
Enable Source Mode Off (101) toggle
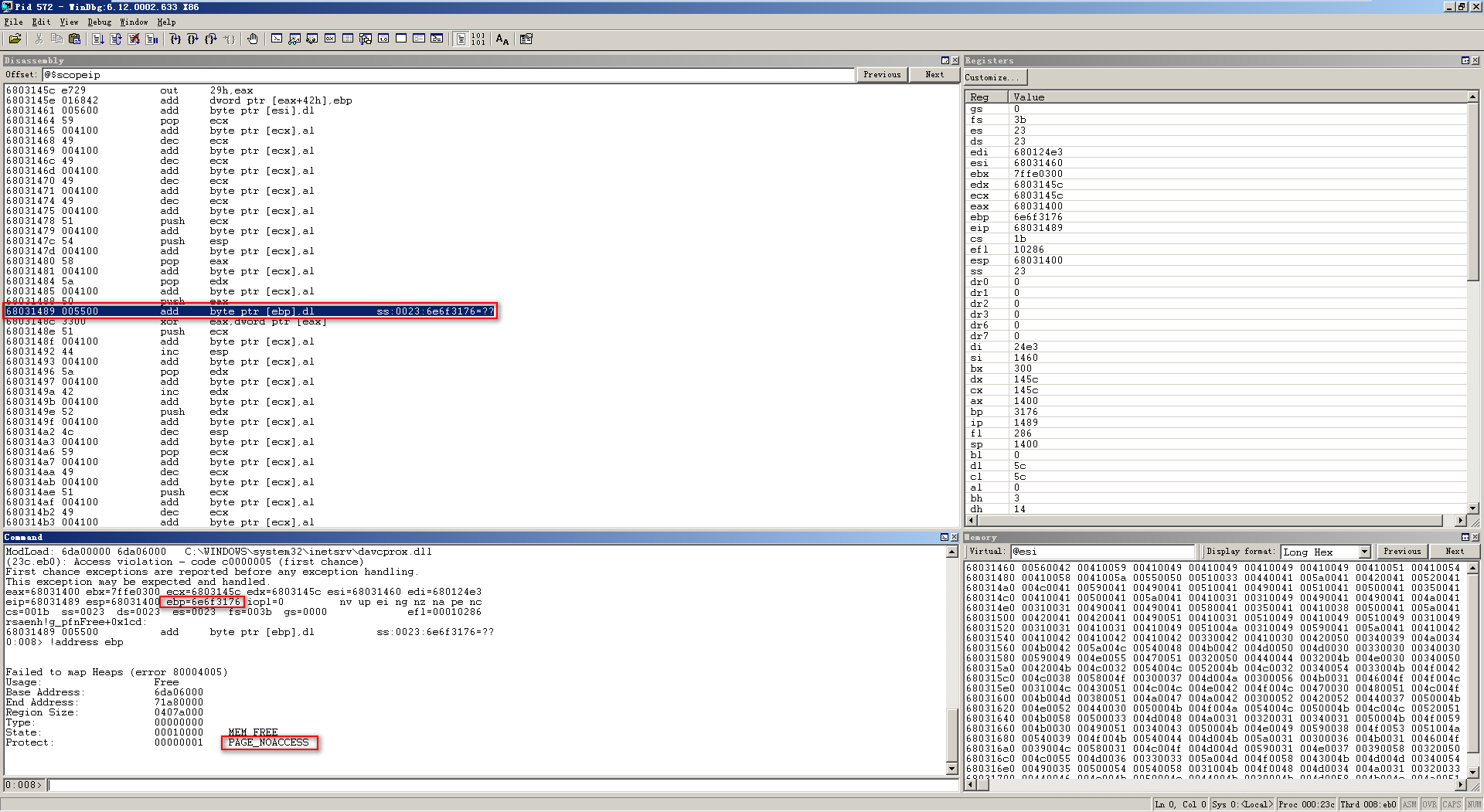[x=478, y=39]
